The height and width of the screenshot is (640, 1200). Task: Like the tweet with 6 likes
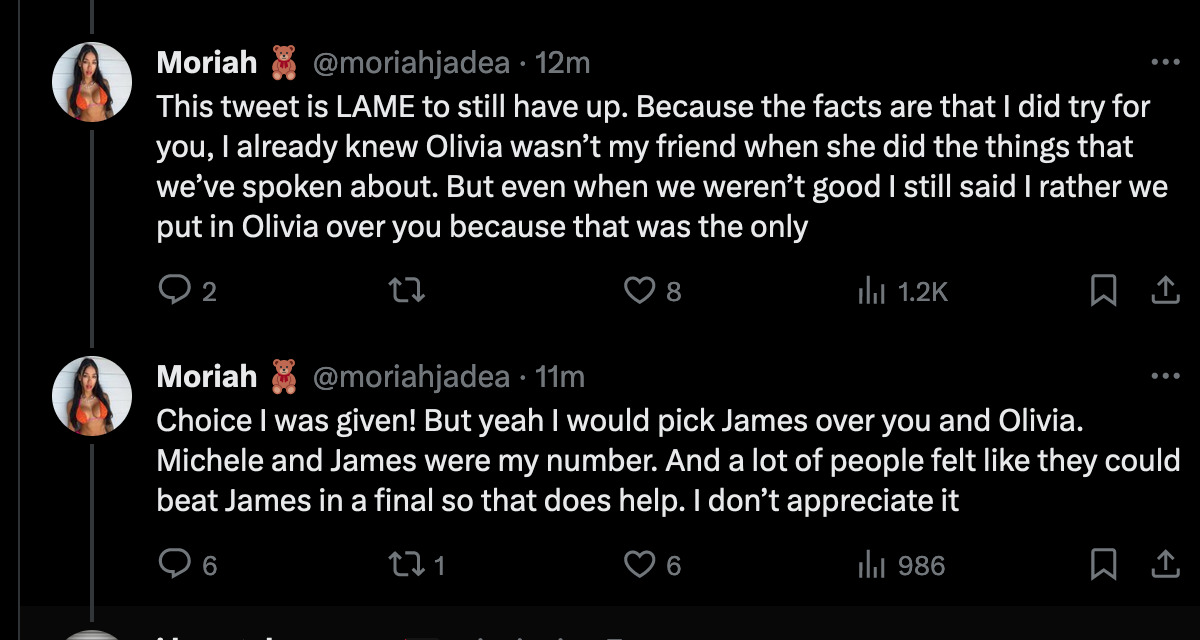[x=653, y=565]
